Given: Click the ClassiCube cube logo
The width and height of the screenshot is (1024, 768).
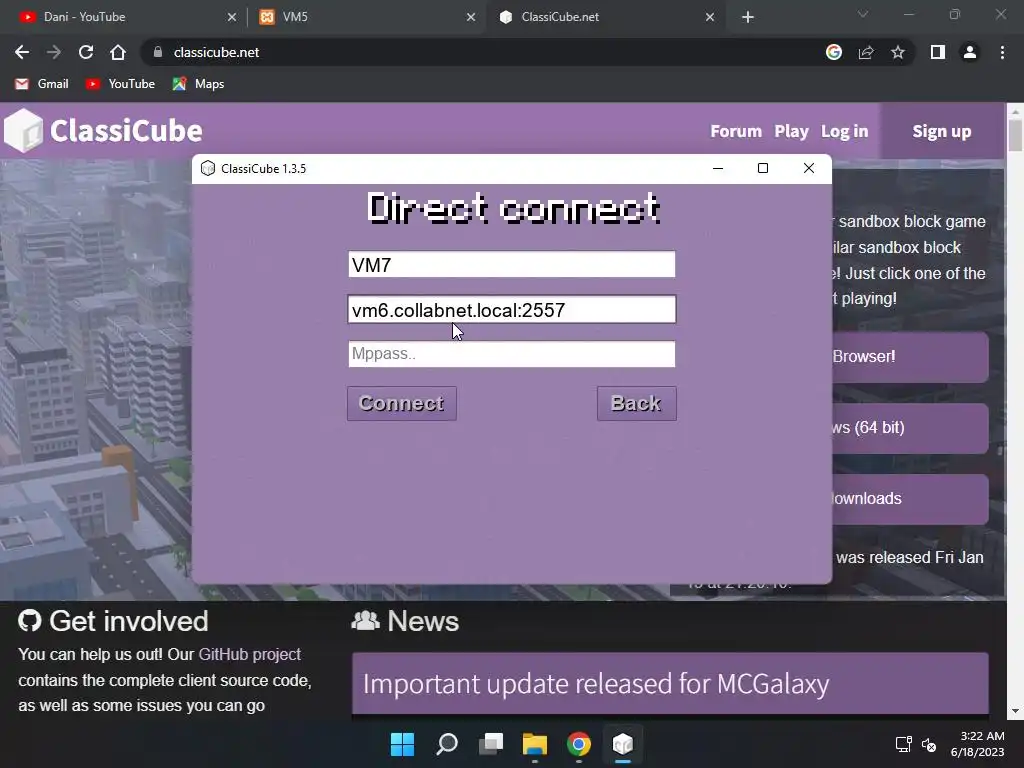Looking at the screenshot, I should (x=24, y=131).
